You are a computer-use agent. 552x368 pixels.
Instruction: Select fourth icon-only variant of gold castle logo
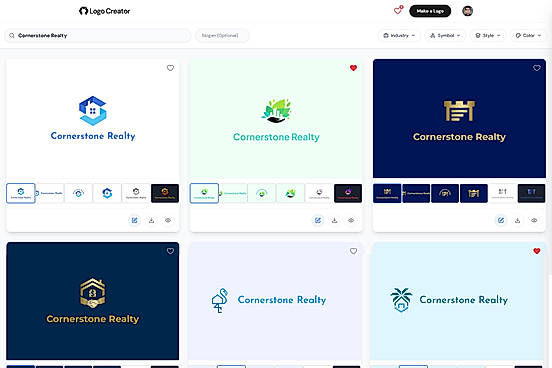pyautogui.click(x=474, y=193)
